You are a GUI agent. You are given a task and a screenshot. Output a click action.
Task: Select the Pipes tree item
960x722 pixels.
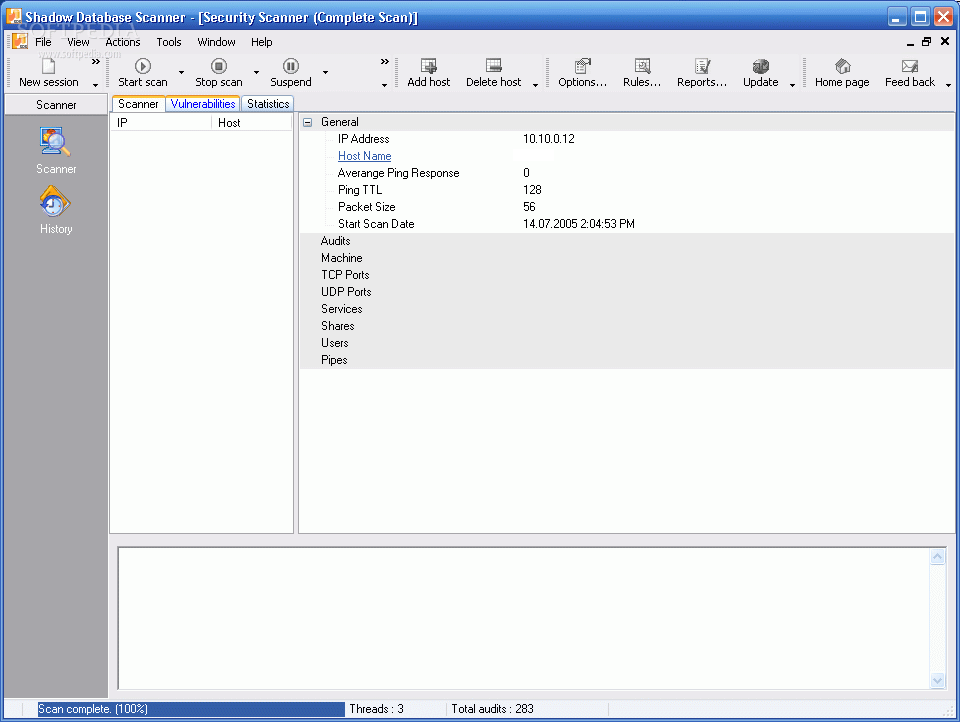click(334, 360)
